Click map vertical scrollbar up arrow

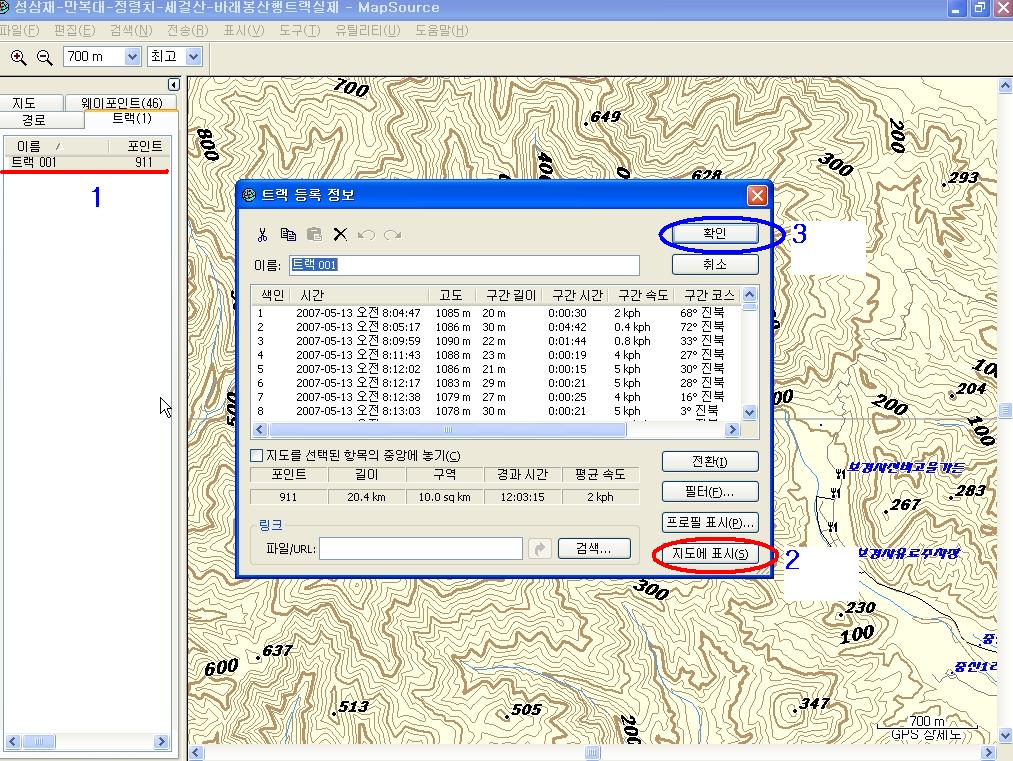1005,85
